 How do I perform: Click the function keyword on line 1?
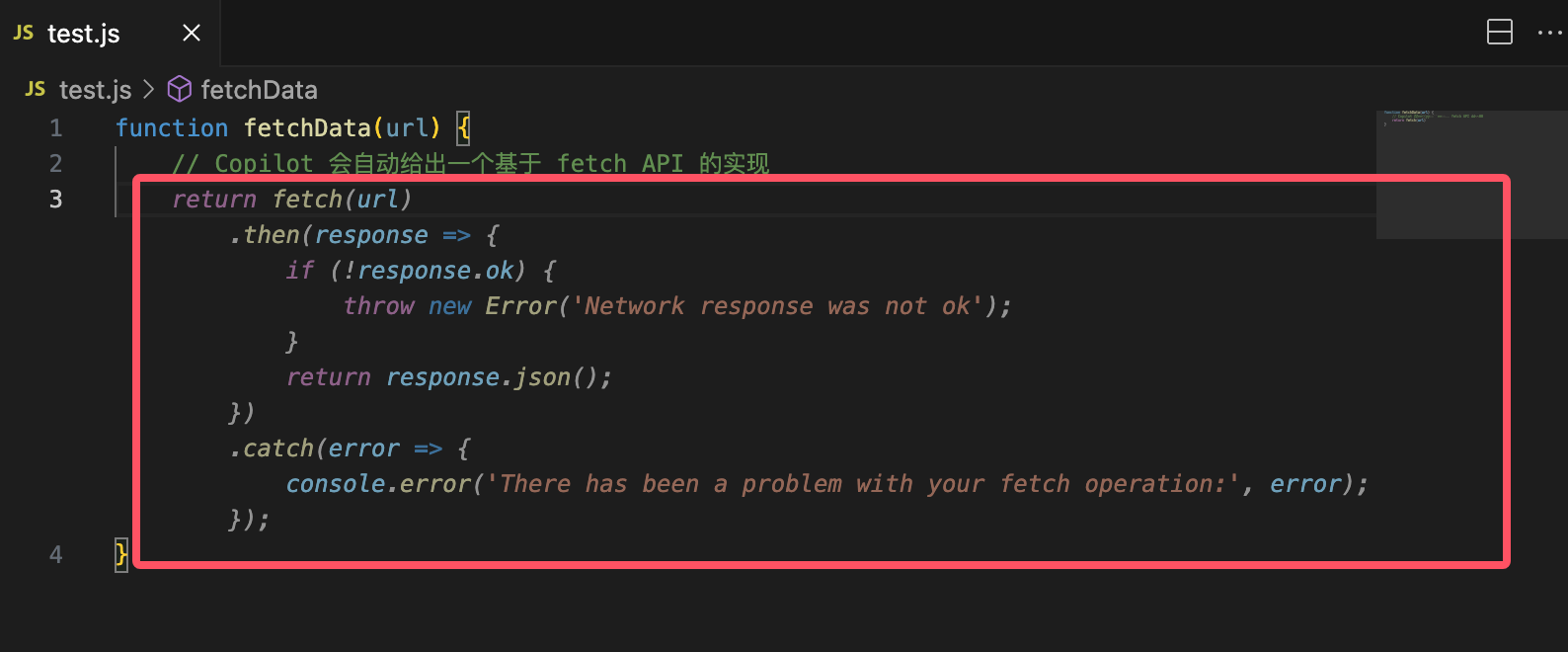172,127
